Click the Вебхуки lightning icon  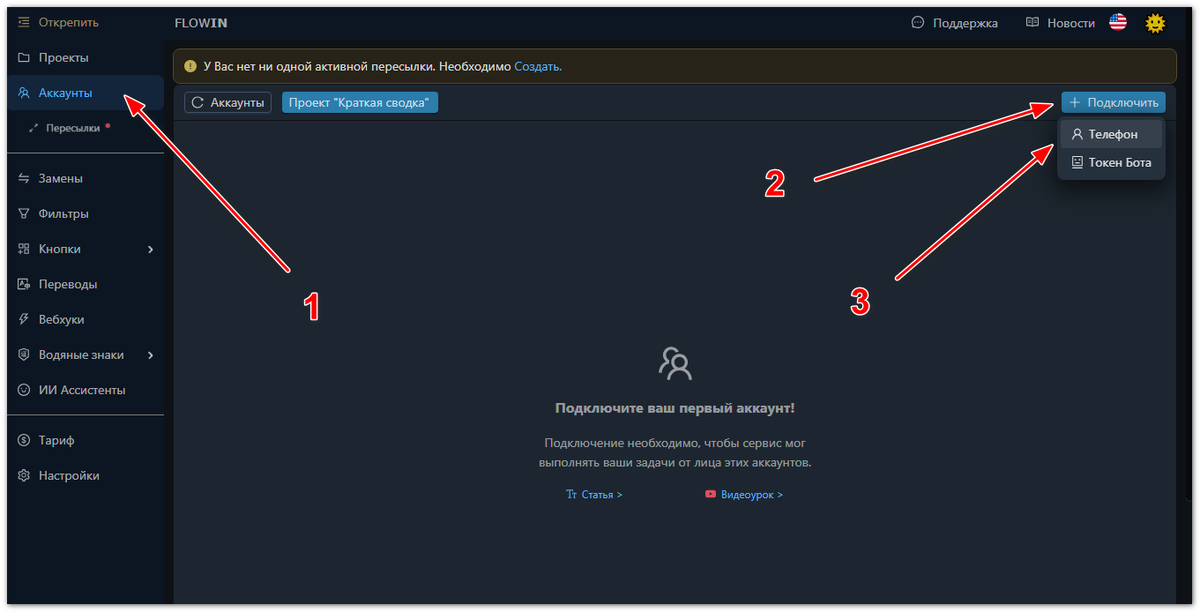click(x=24, y=319)
